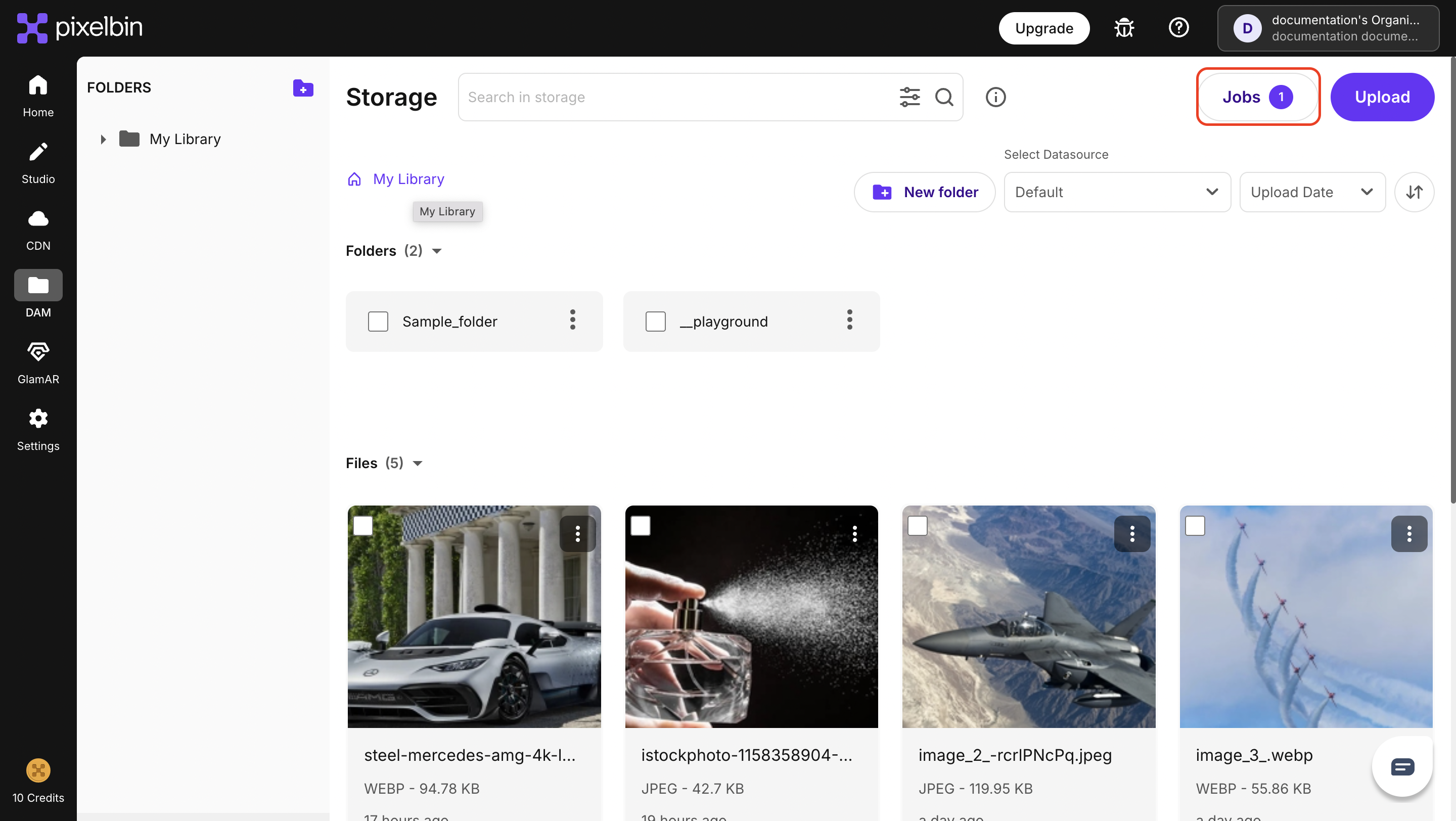Open the Default datasource dropdown
This screenshot has width=1456, height=821.
(1117, 192)
